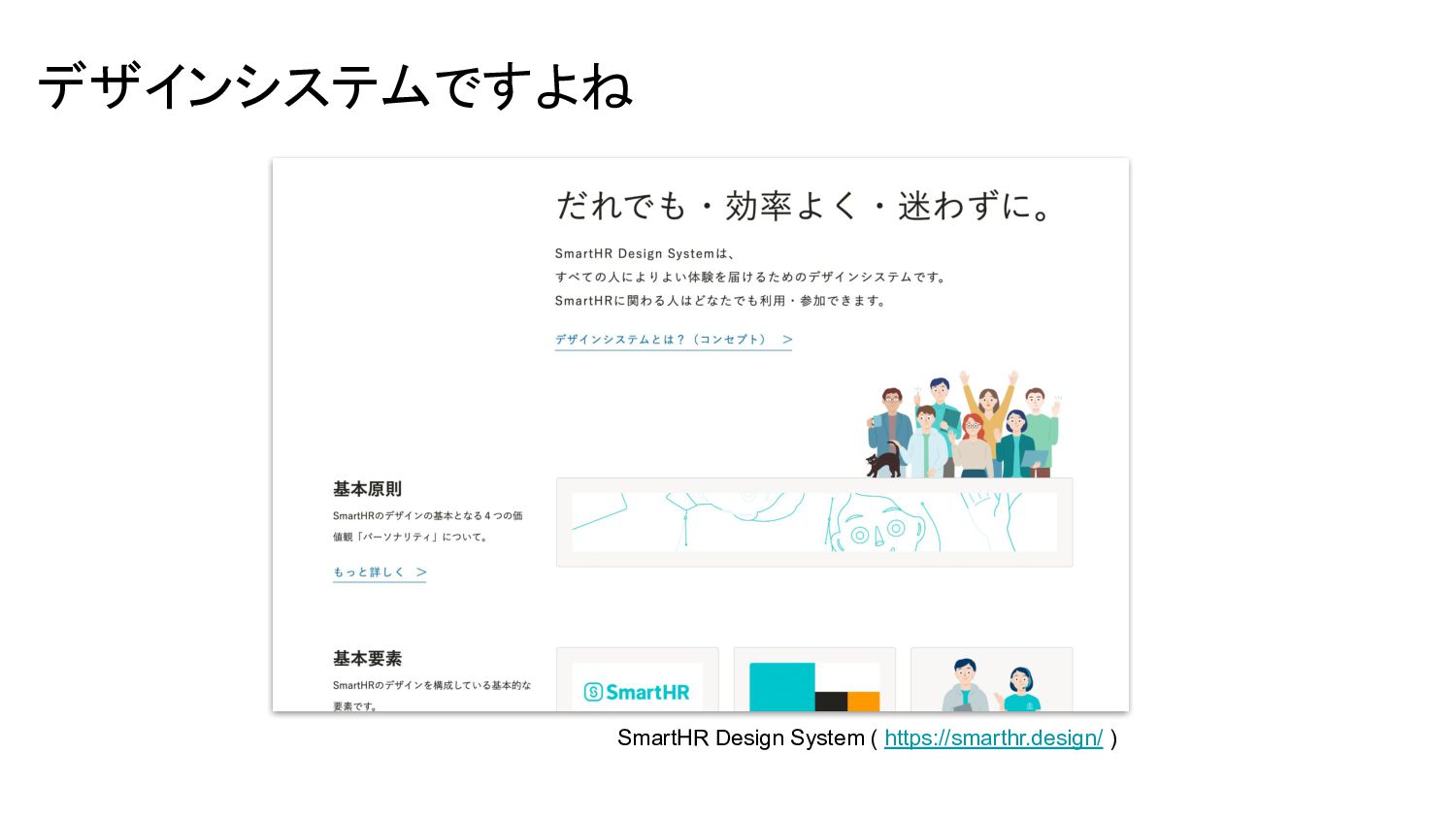Click the デザインシステムとは？（コンセプト） link
Viewport: 1456px width, 819px height.
(x=674, y=340)
